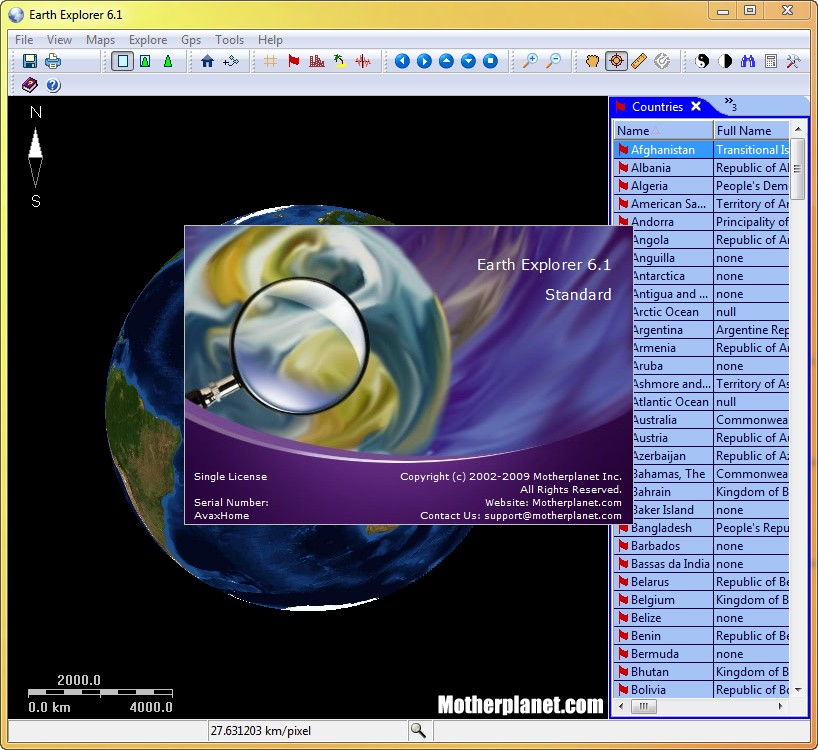Select the Countries tab

pyautogui.click(x=657, y=107)
